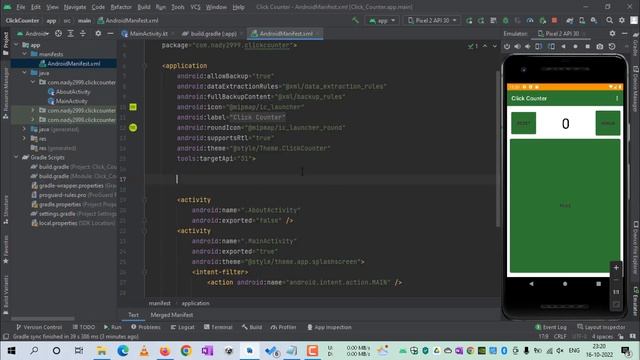This screenshot has width=640, height=360.
Task: Collapse the Gradle Scripts node
Action: click(x=16, y=158)
